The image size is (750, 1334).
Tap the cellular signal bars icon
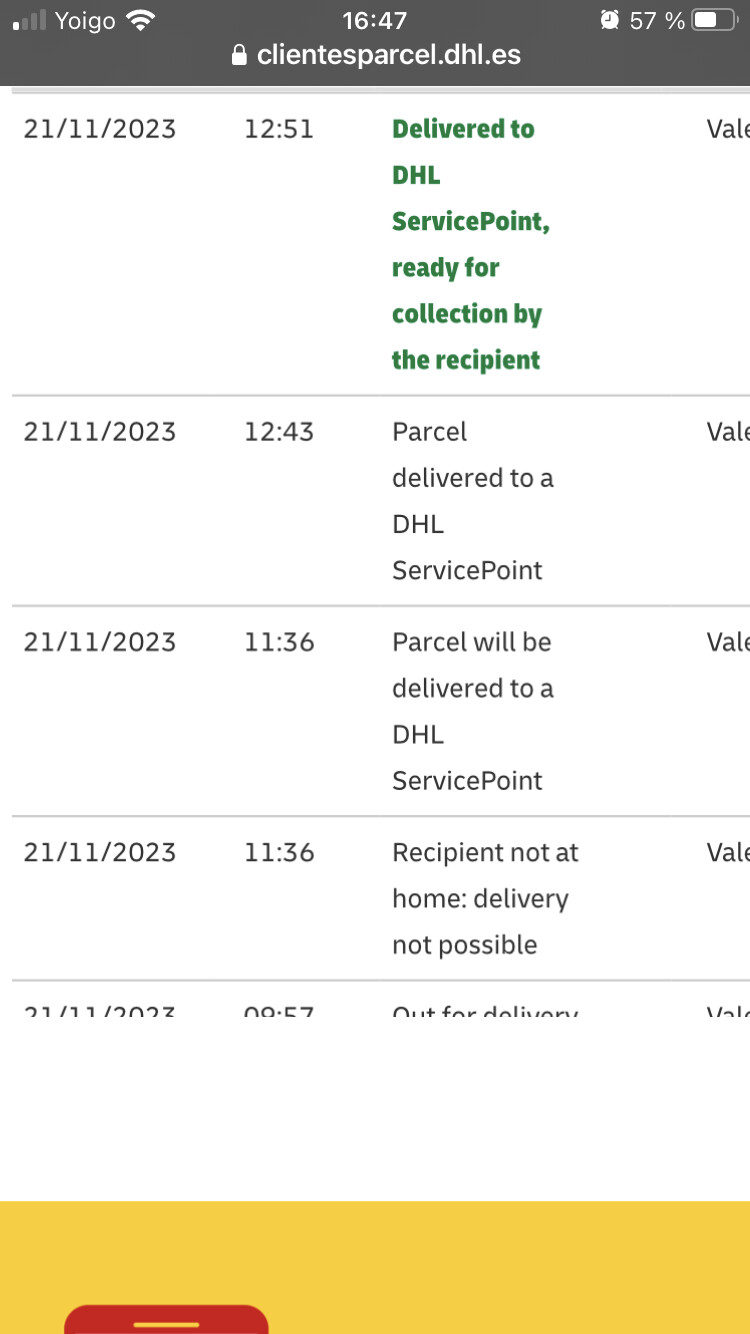click(30, 20)
